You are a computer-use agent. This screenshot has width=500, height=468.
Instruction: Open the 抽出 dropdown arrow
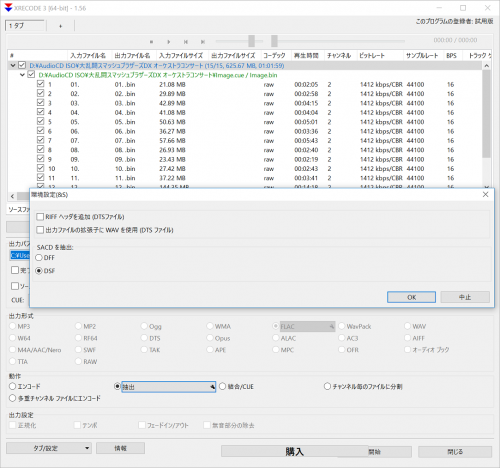click(212, 387)
